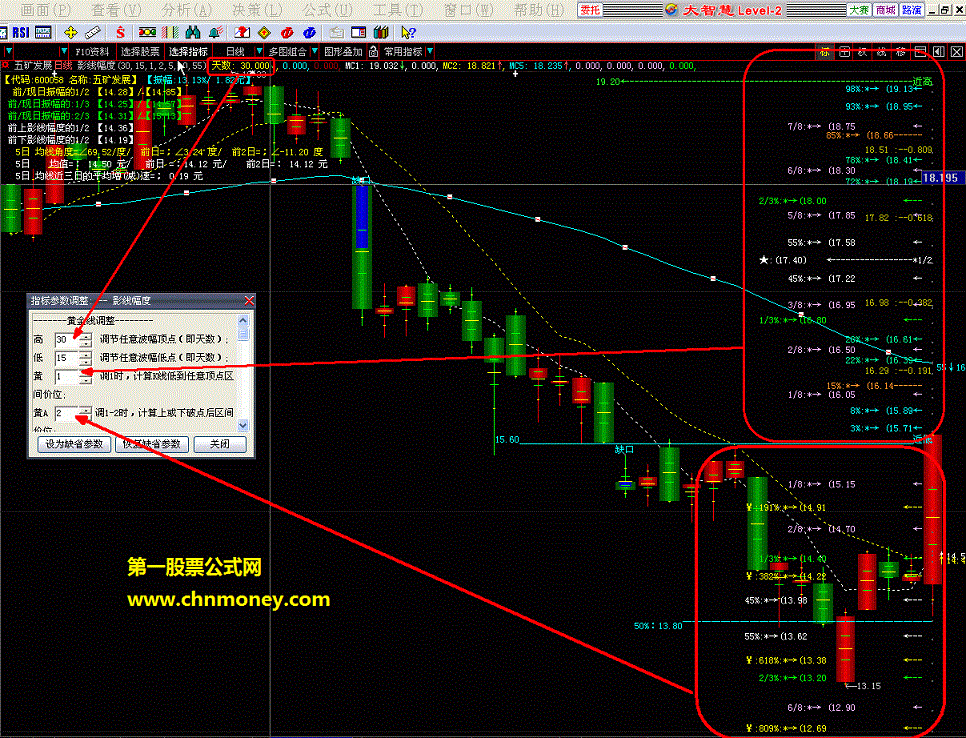
Task: Click 选择股票 in the chart toolbar
Action: (140, 52)
